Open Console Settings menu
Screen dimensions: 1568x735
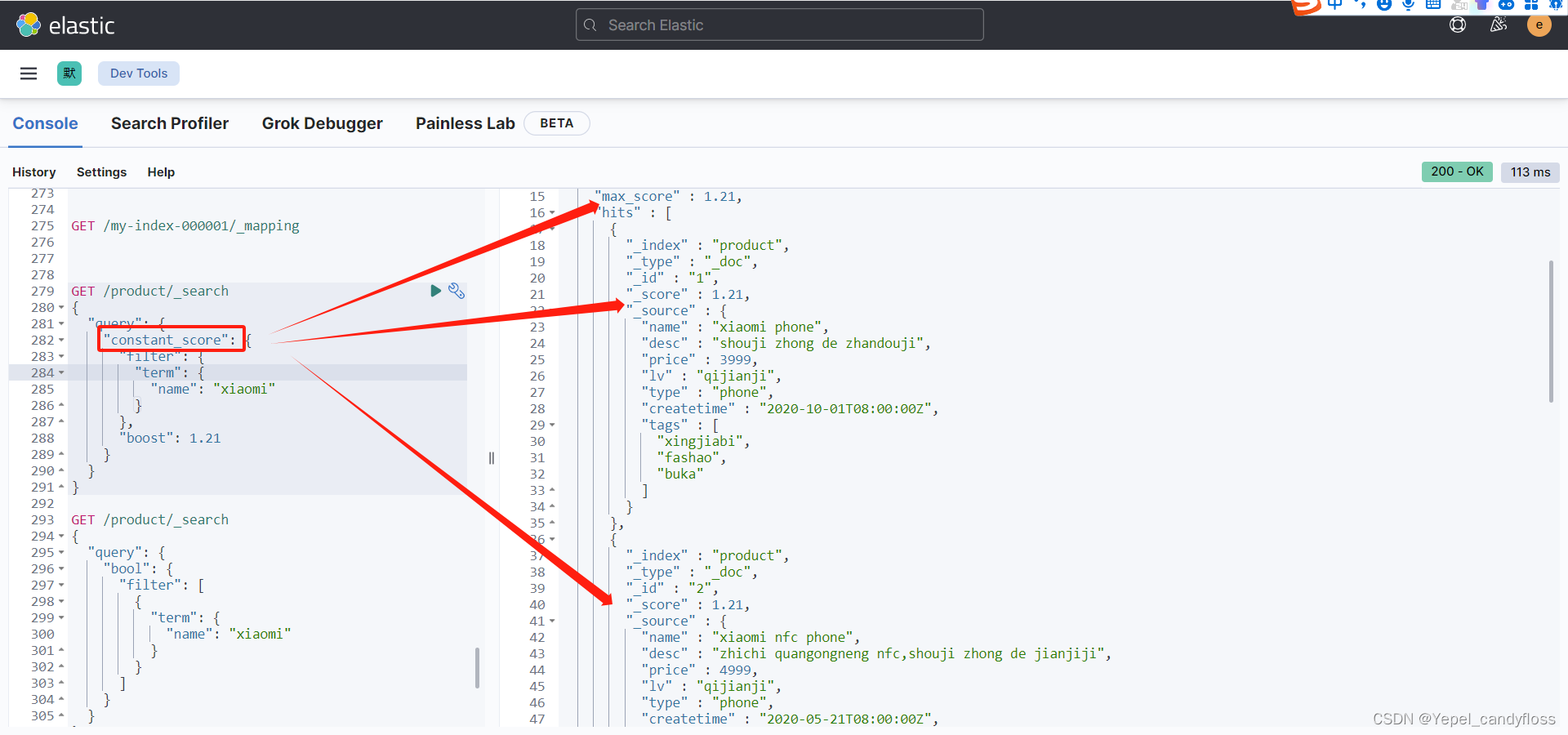pyautogui.click(x=101, y=172)
